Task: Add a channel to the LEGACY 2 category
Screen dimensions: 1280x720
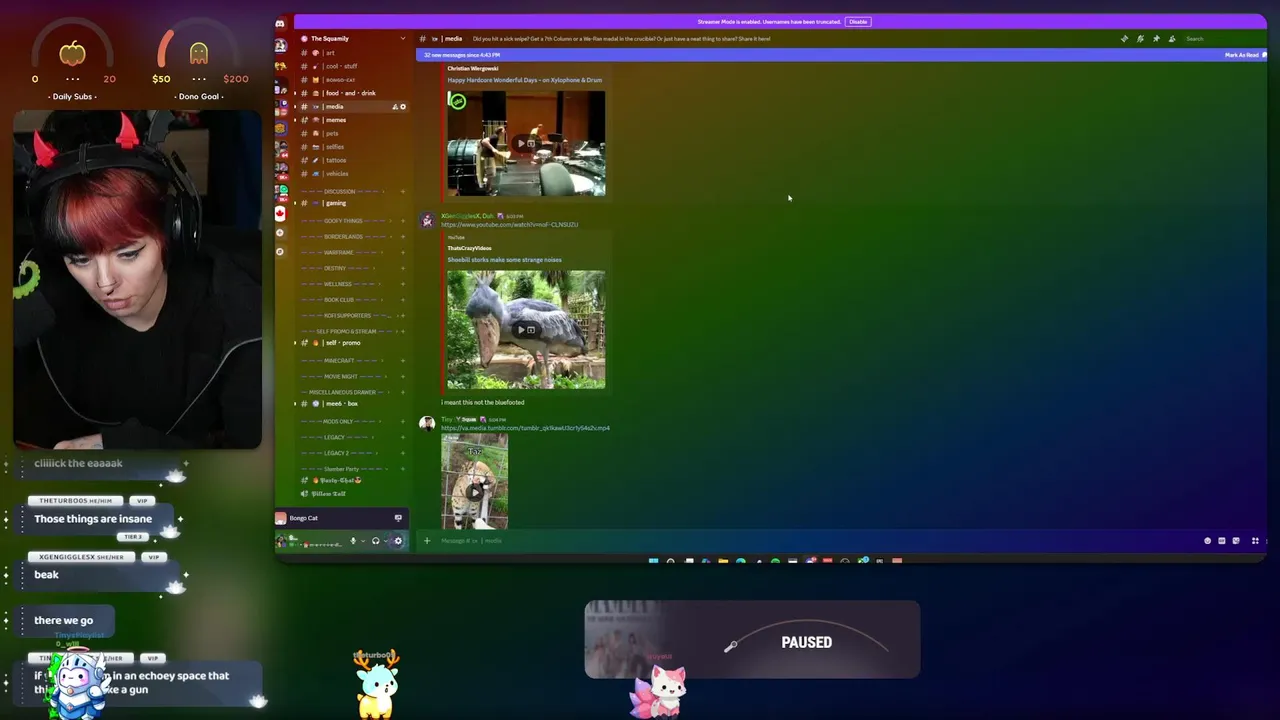Action: tap(403, 453)
